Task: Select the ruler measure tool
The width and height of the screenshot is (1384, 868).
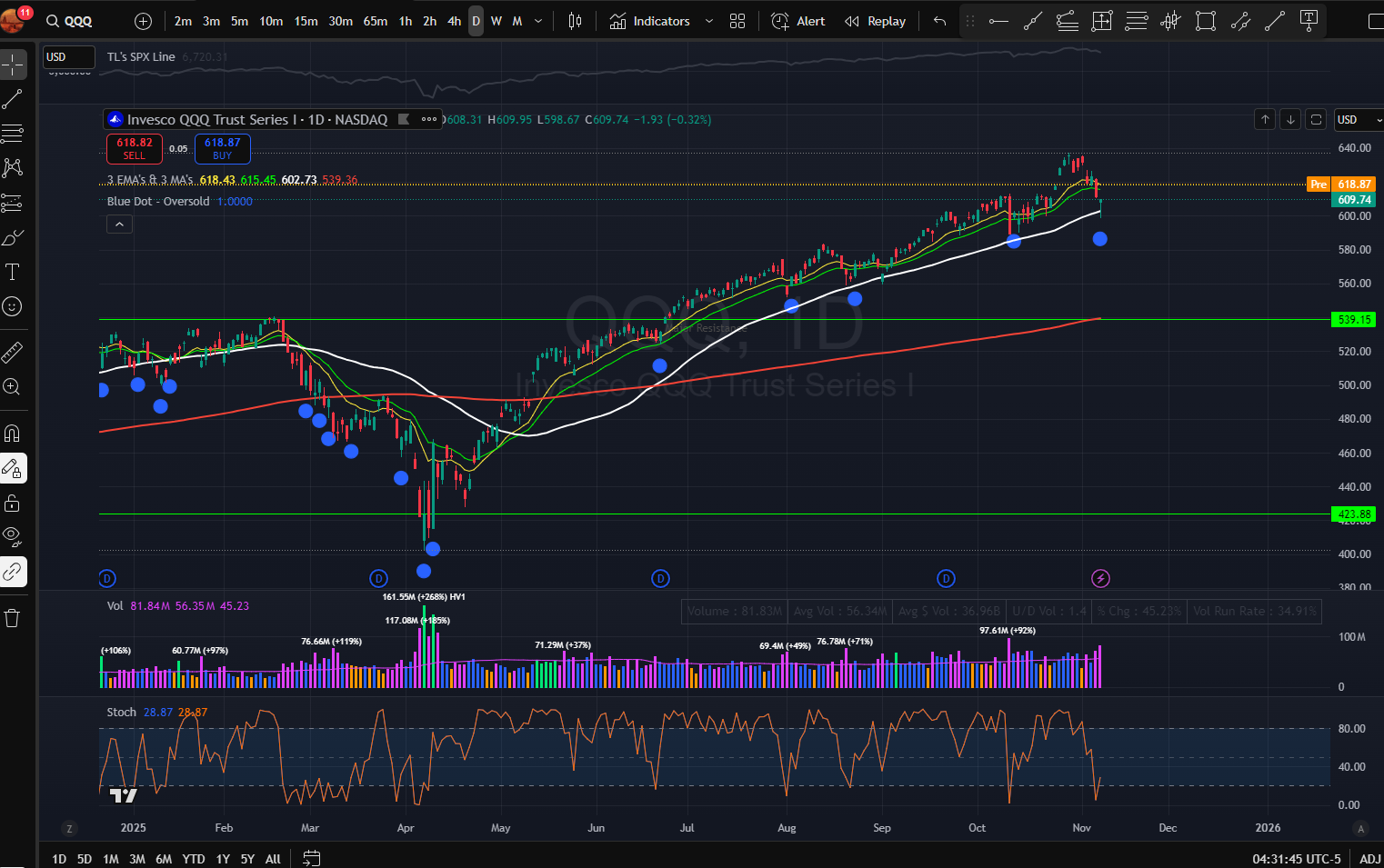Action: [13, 352]
